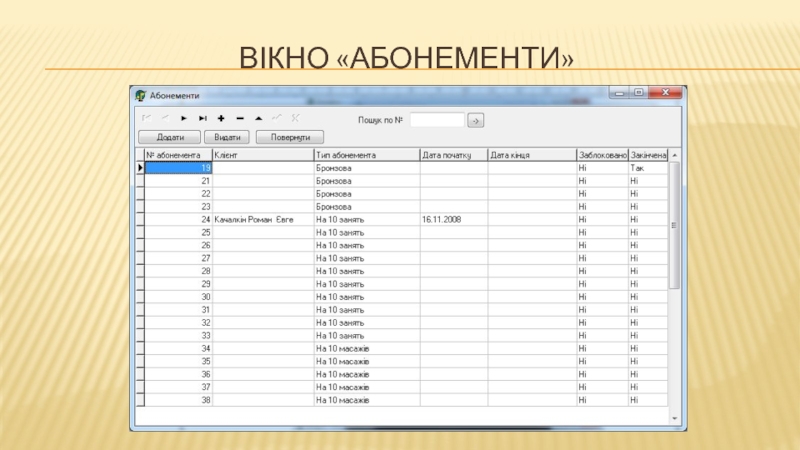Viewport: 800px width, 450px height.
Task: Click the Абонементи window title icon
Action: click(141, 95)
